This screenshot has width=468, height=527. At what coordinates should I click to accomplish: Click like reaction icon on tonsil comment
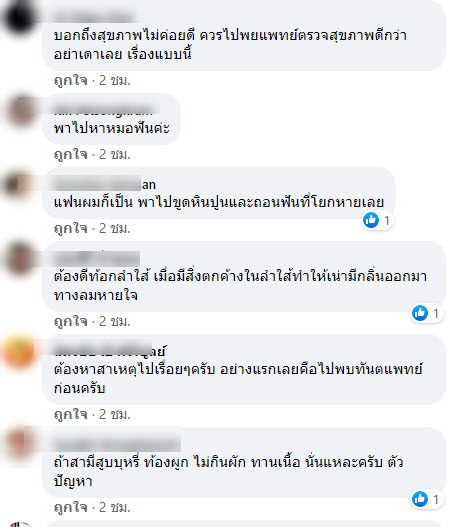[420, 313]
